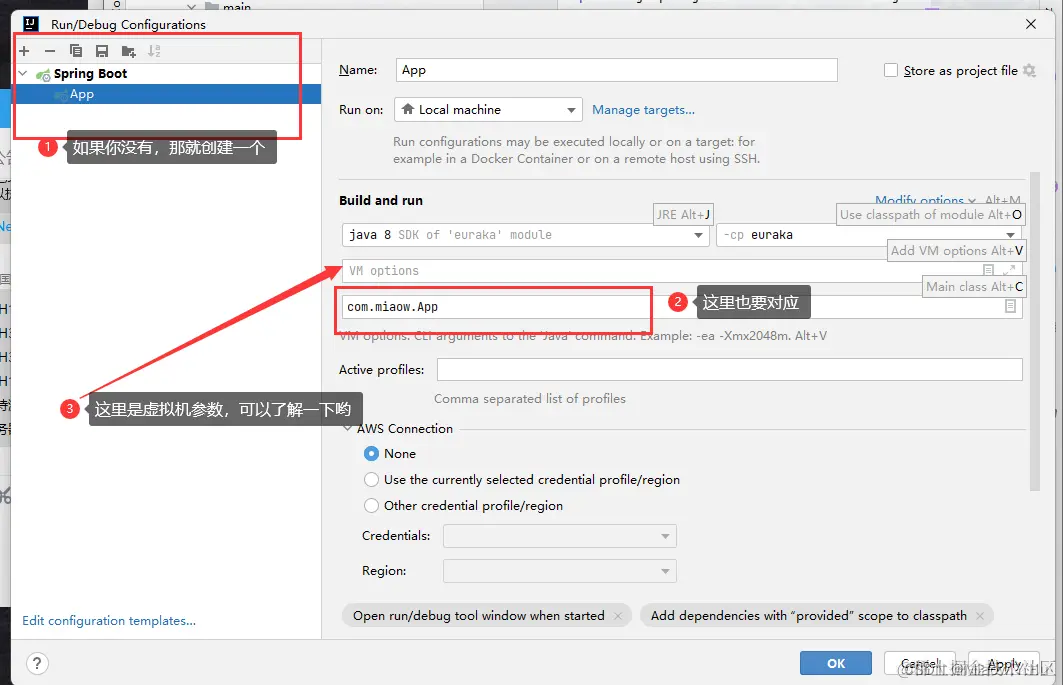This screenshot has height=685, width=1063.
Task: Click the Cancel button
Action: 921,663
